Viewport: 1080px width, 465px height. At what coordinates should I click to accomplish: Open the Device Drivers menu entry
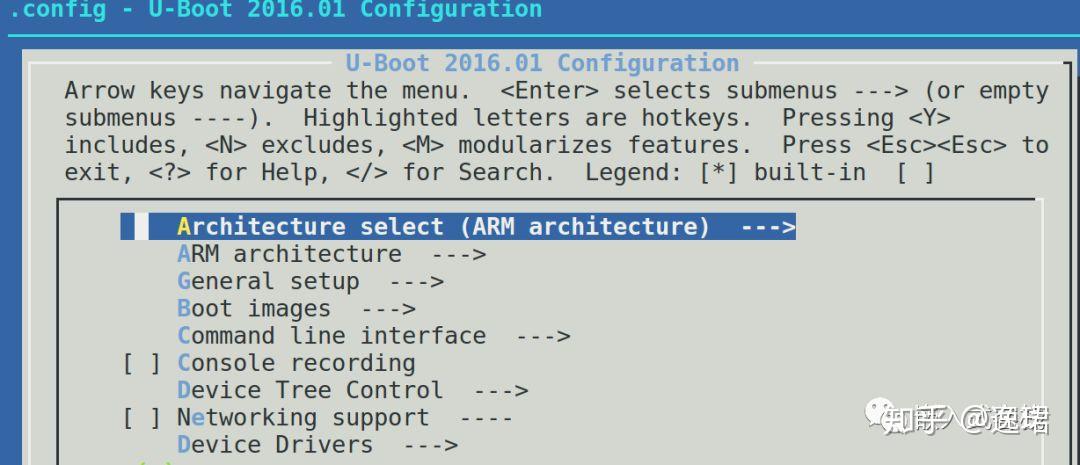point(275,445)
